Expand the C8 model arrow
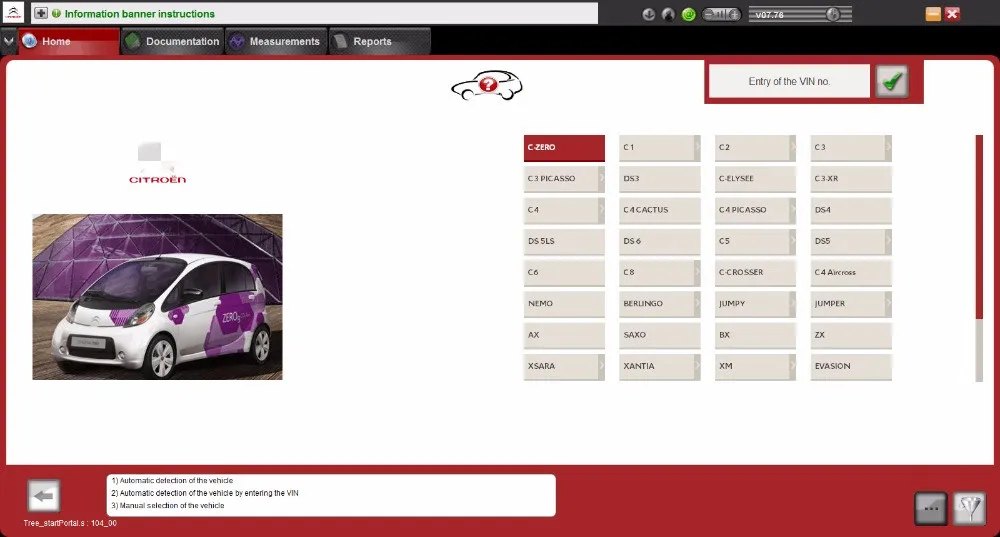Screen dimensions: 1000x537 click(697, 272)
